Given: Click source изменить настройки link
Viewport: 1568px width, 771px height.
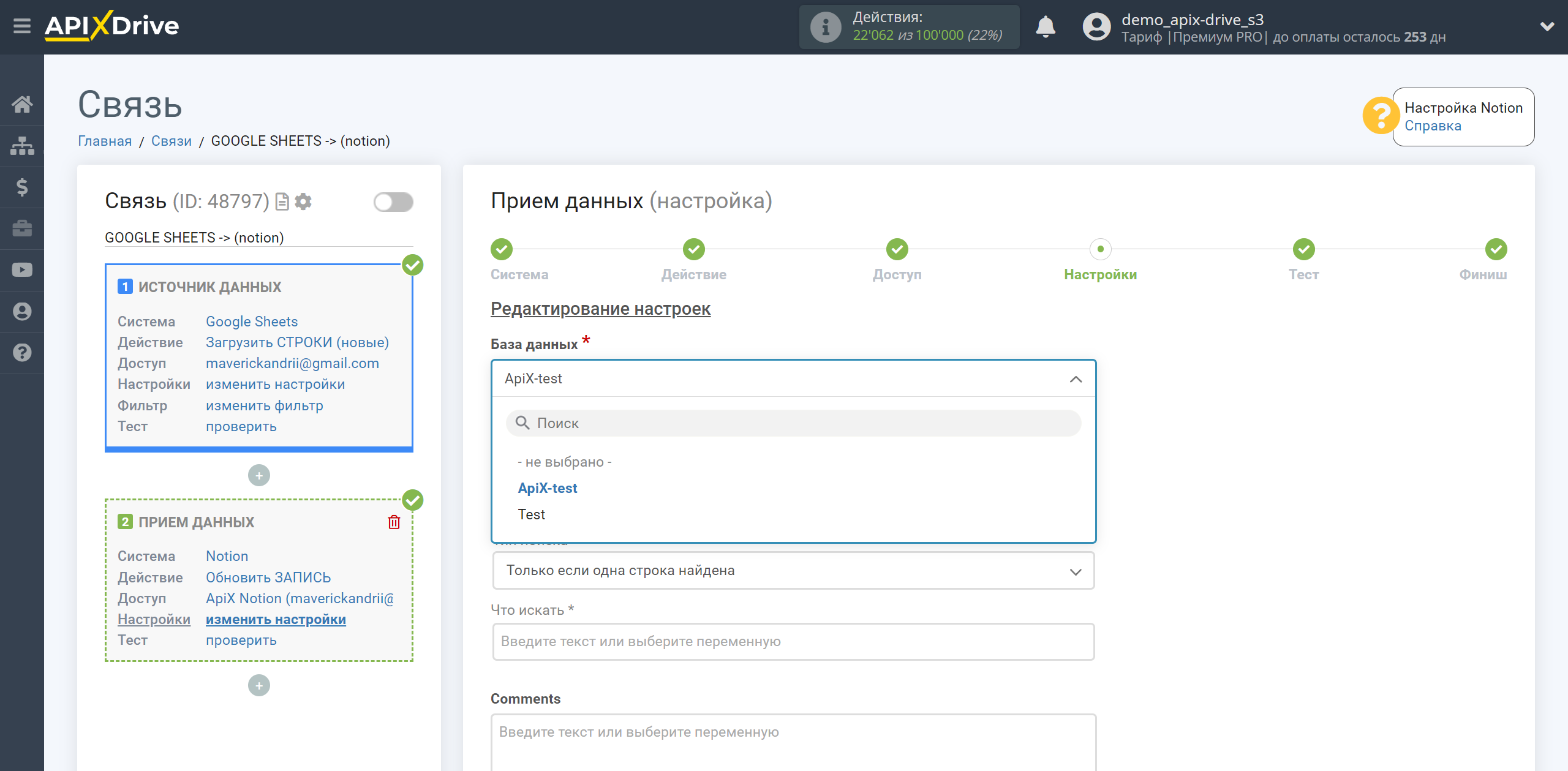Looking at the screenshot, I should pyautogui.click(x=275, y=384).
